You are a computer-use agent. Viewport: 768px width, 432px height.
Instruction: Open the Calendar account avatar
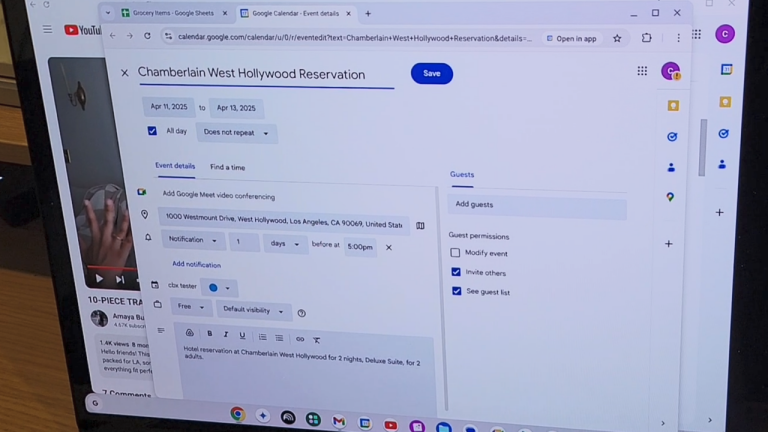(x=671, y=72)
